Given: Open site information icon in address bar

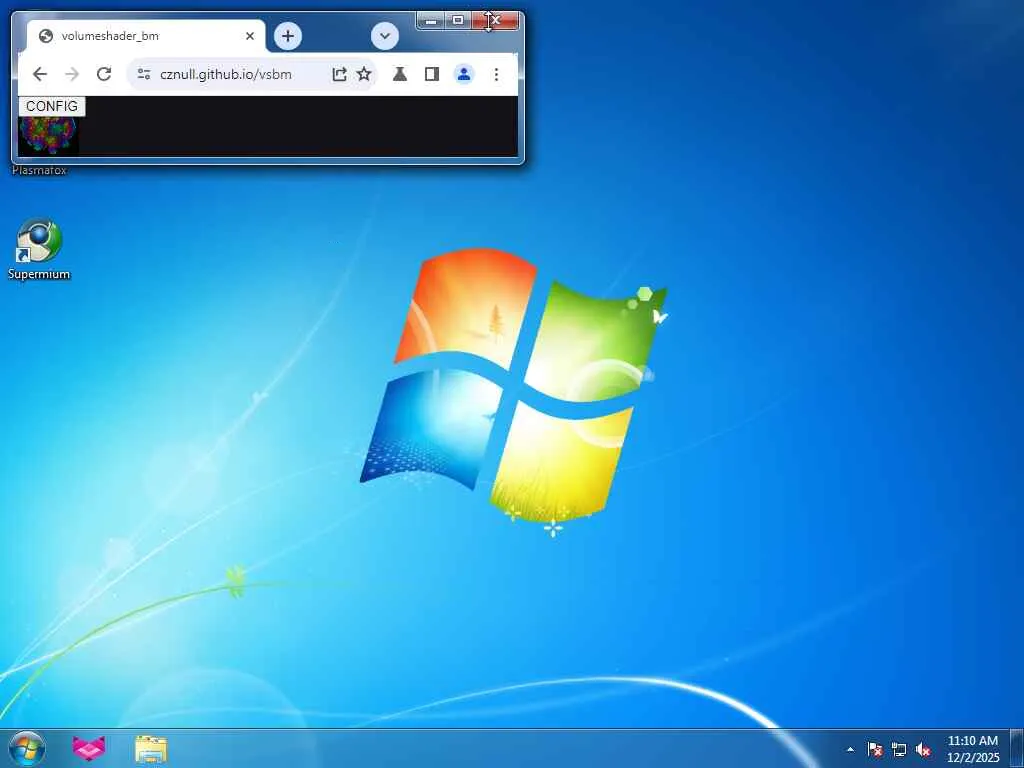Looking at the screenshot, I should point(144,74).
